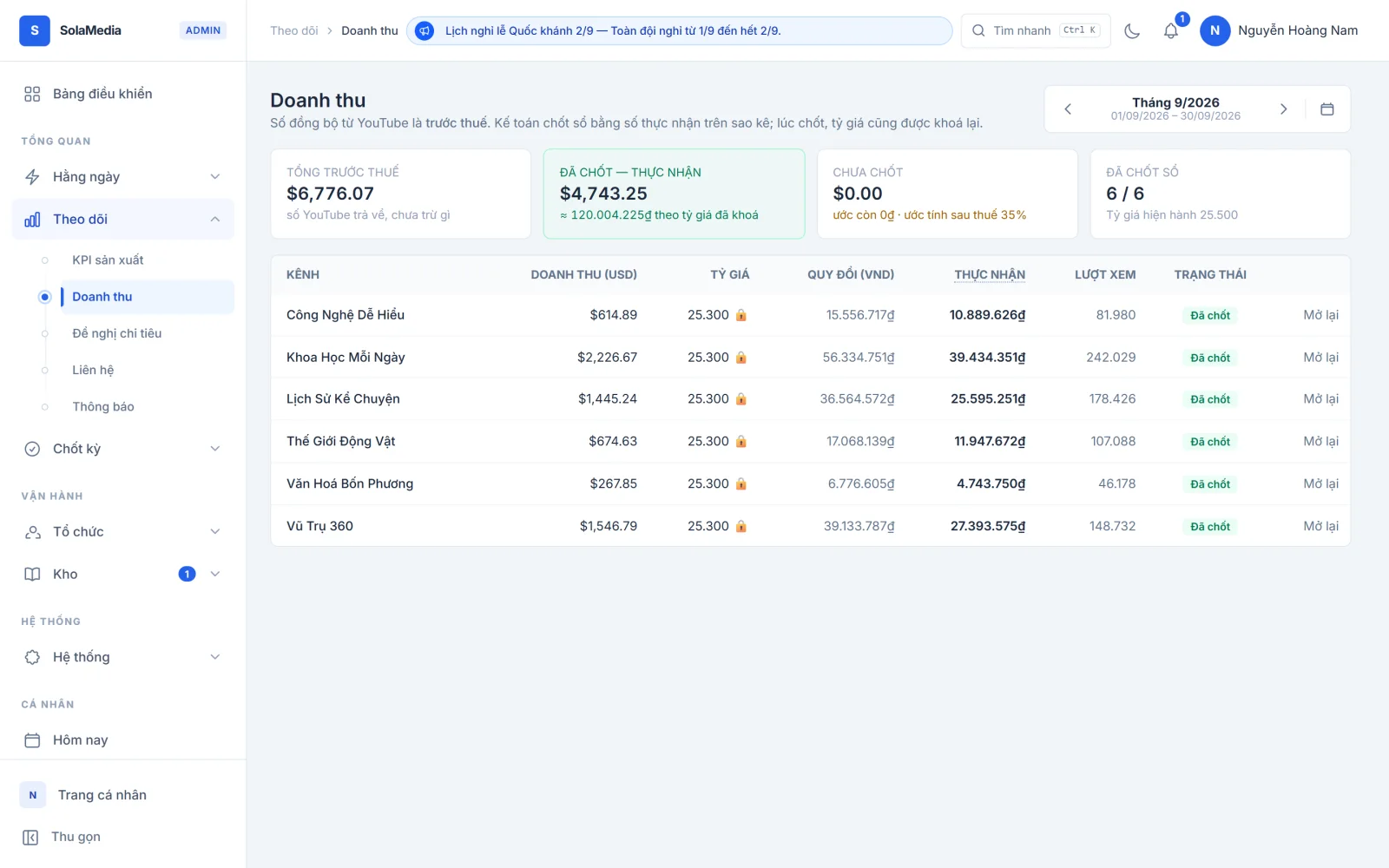The image size is (1389, 868).
Task: Click Mở lại for Văn Hoá Bốn Phương
Action: pos(1320,483)
